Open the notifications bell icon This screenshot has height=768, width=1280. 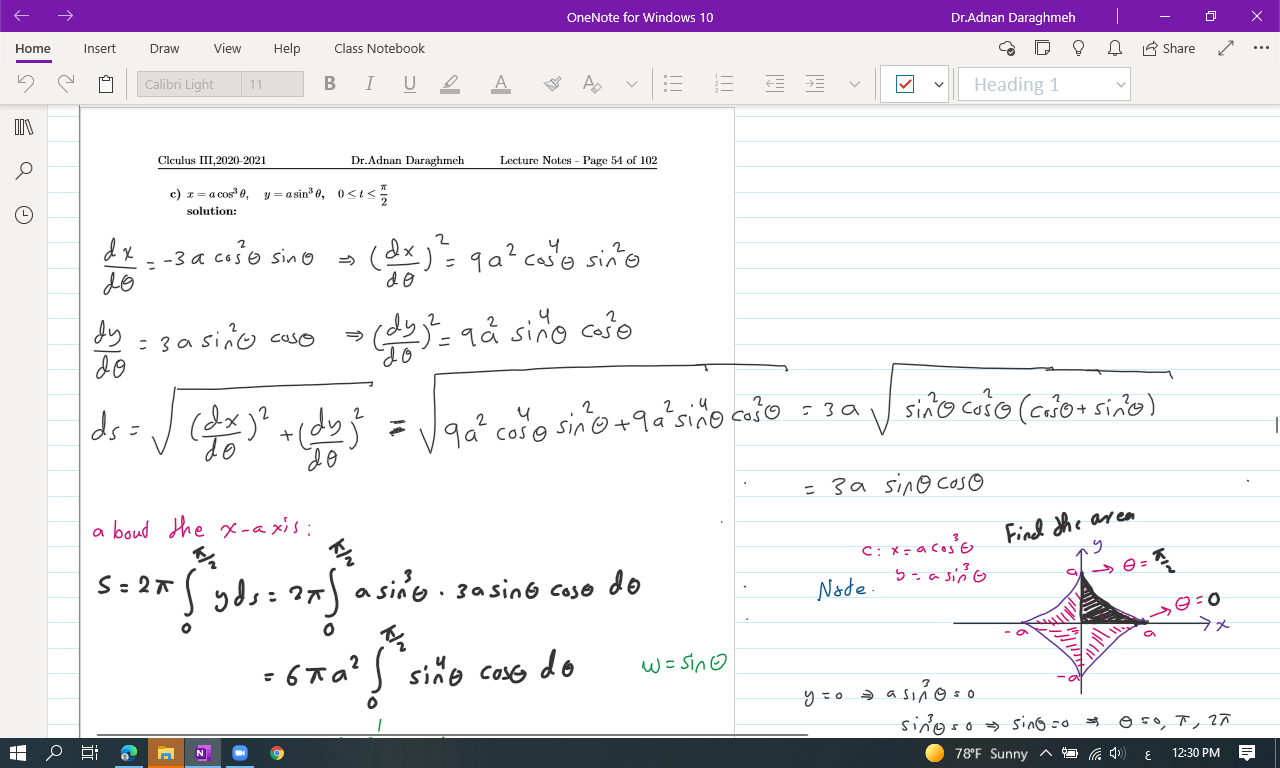coord(1114,48)
